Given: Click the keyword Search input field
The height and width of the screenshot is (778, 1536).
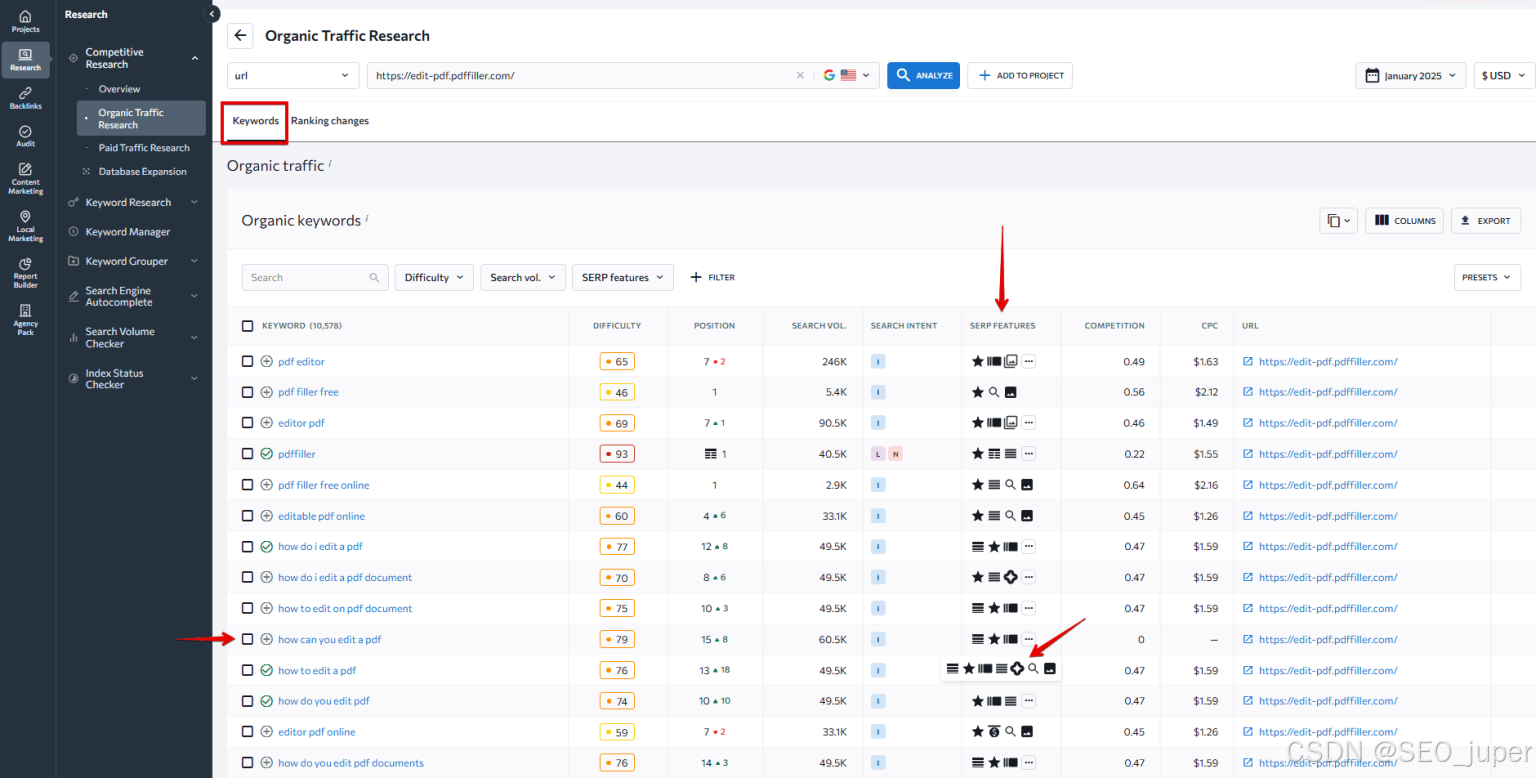Looking at the screenshot, I should (x=315, y=277).
